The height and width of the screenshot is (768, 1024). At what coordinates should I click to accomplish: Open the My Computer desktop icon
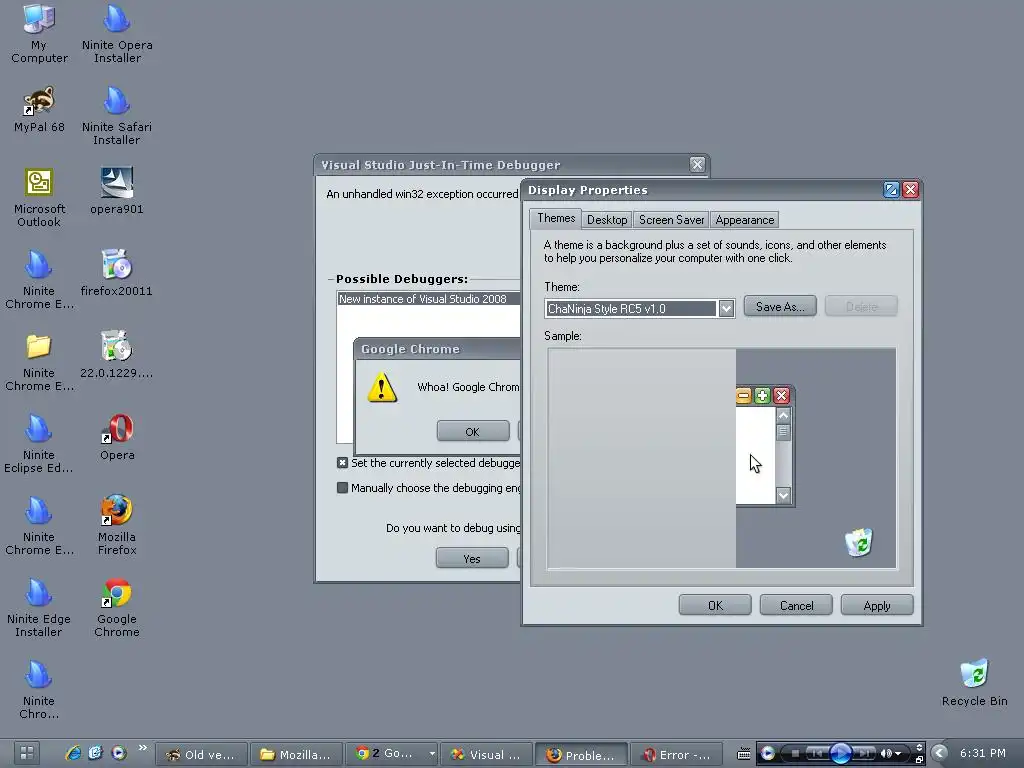39,33
